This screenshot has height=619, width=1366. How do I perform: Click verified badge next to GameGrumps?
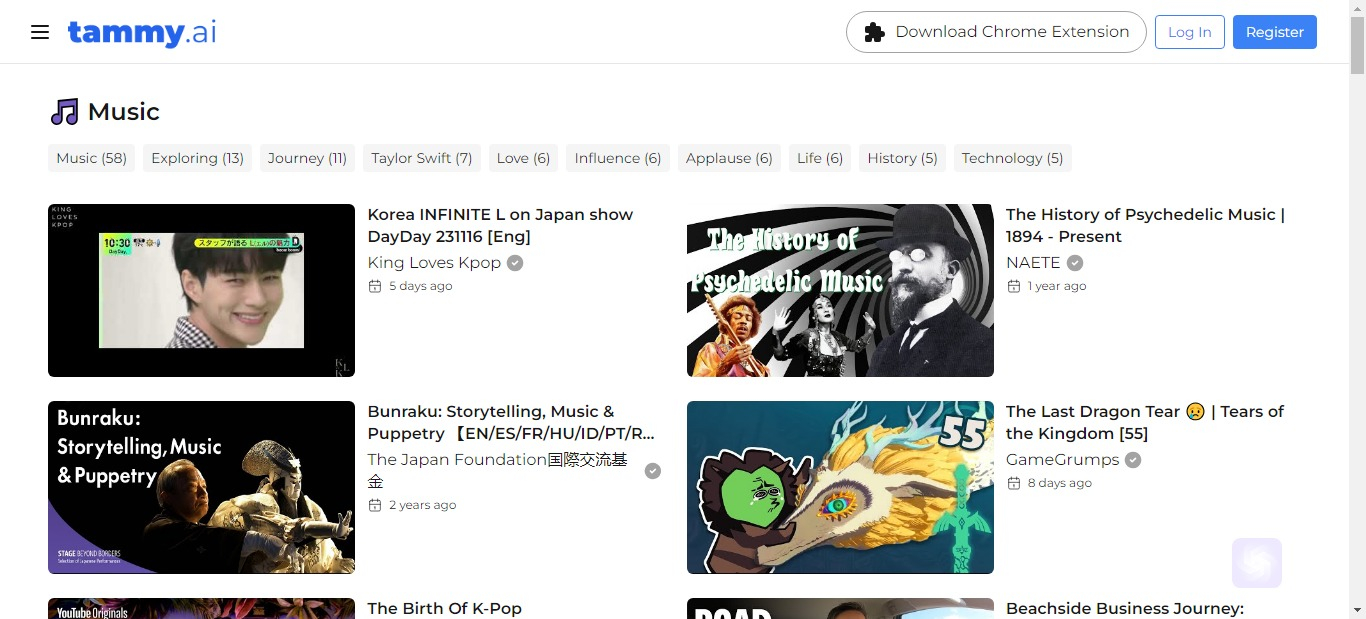(1133, 460)
